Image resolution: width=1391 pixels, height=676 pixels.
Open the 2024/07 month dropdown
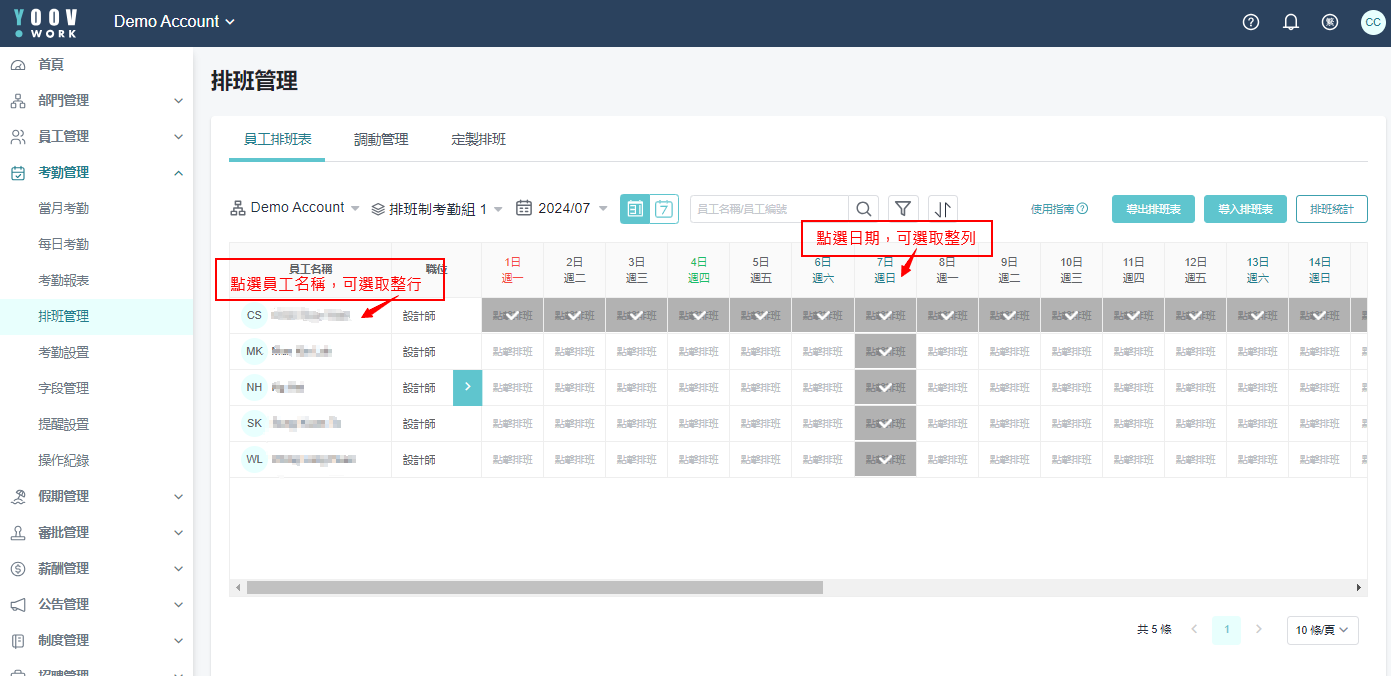click(x=562, y=208)
